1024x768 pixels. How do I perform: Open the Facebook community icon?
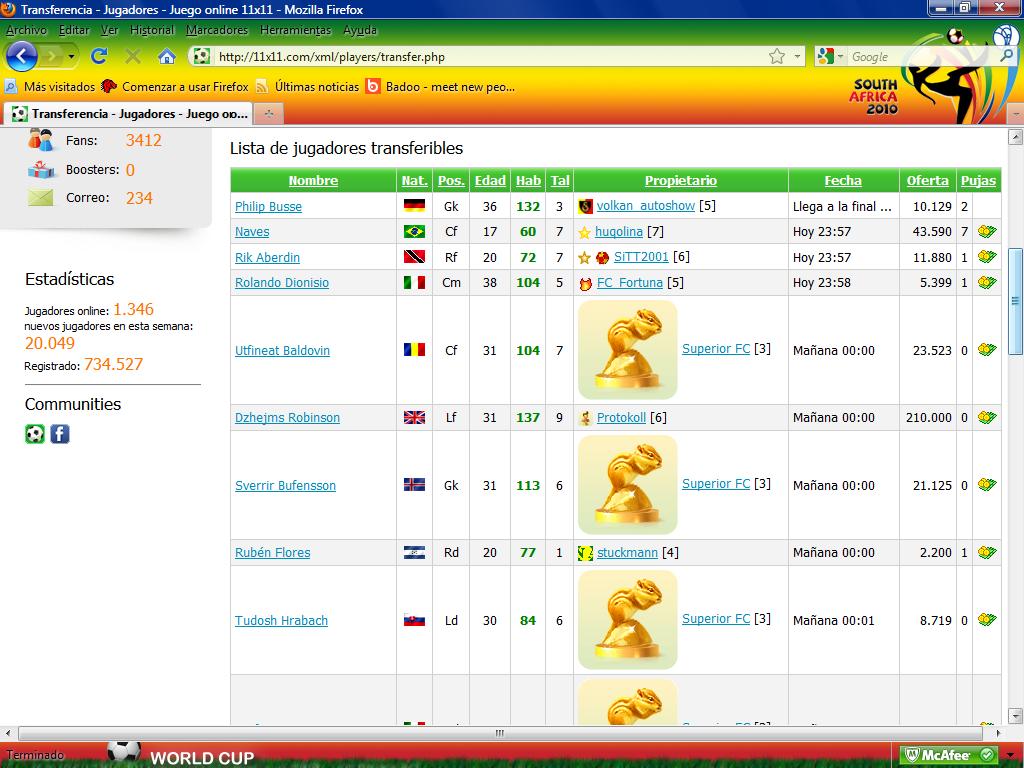60,434
